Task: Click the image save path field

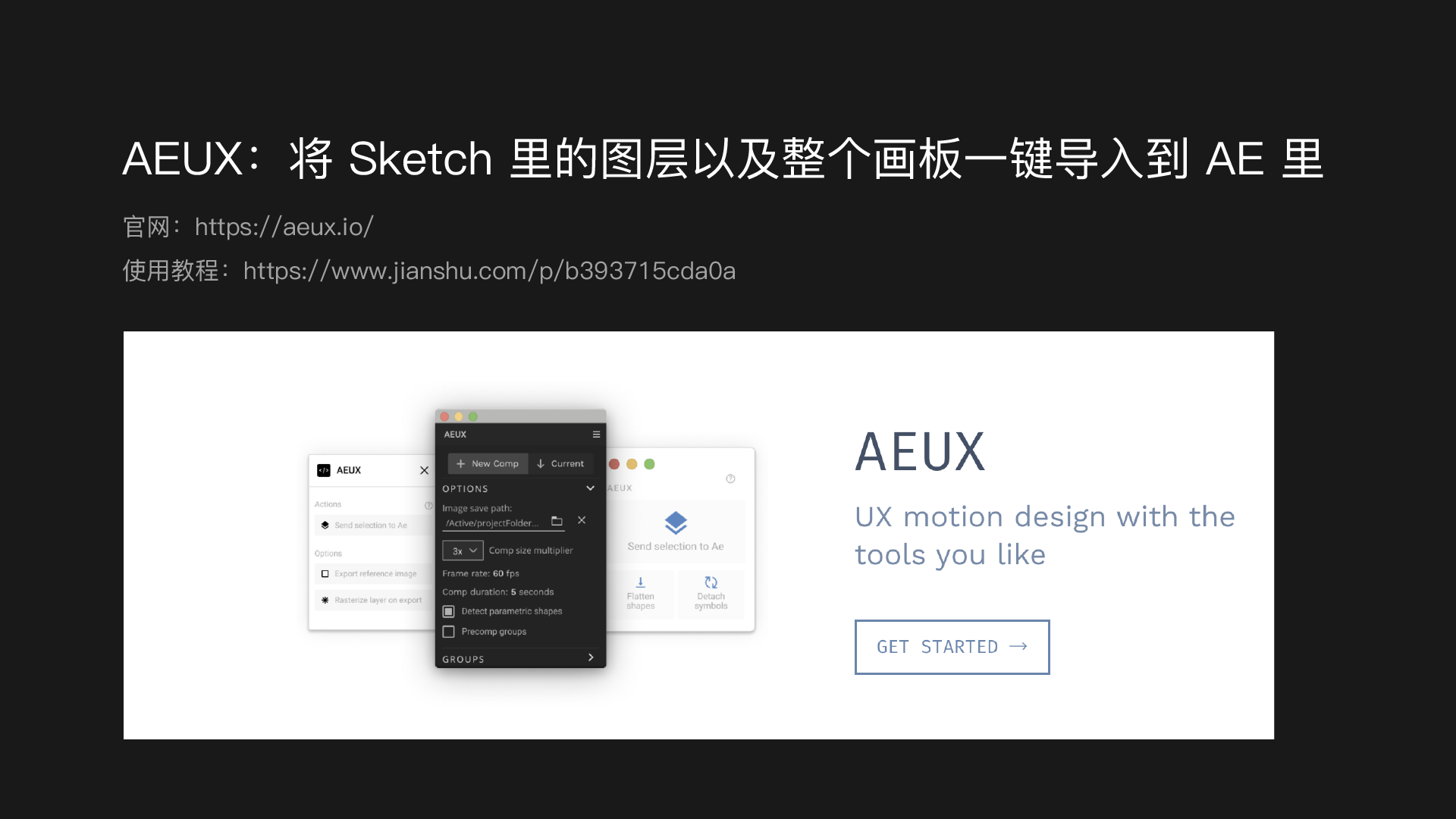Action: click(x=492, y=523)
